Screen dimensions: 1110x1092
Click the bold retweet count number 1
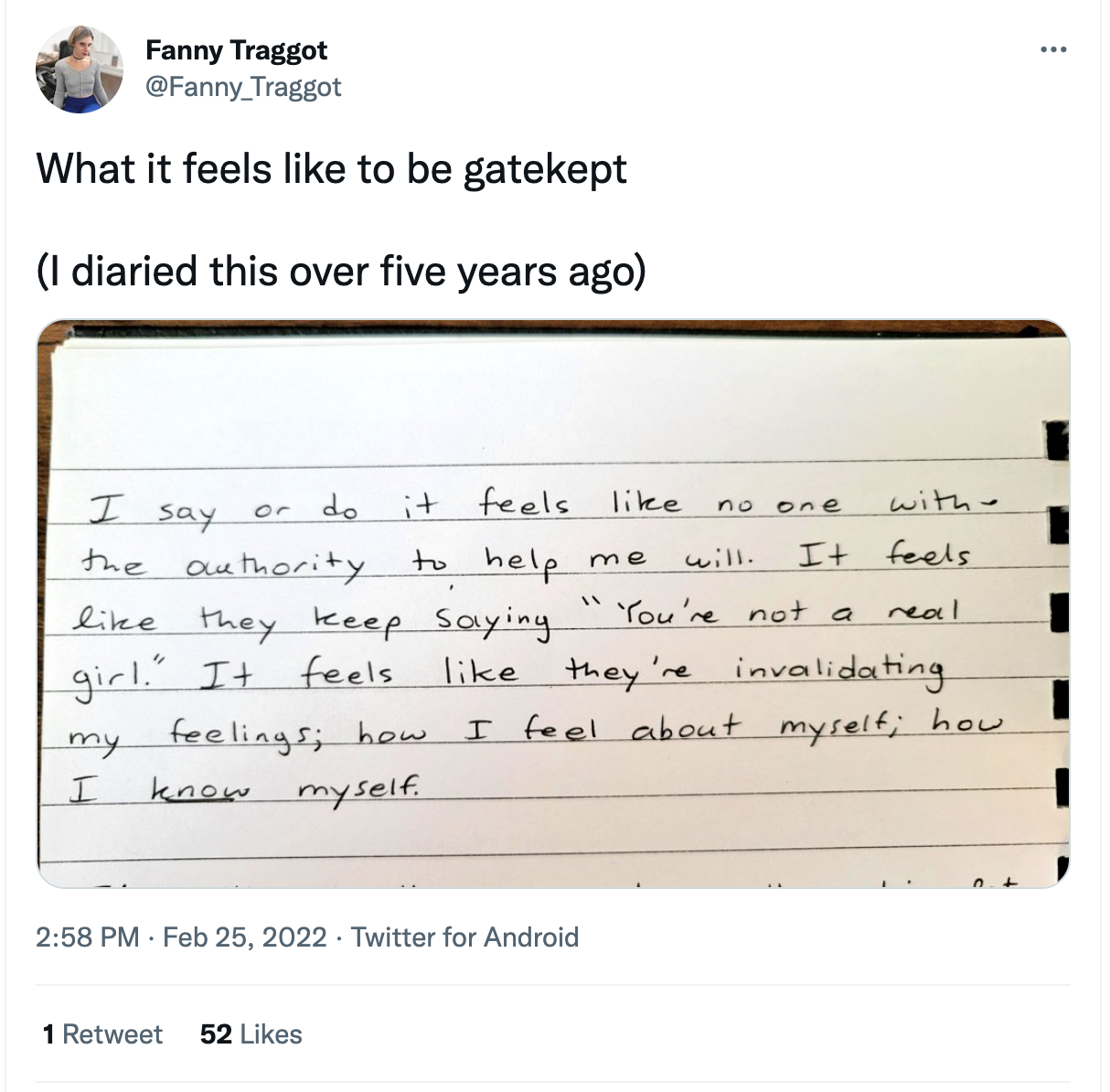point(48,1034)
